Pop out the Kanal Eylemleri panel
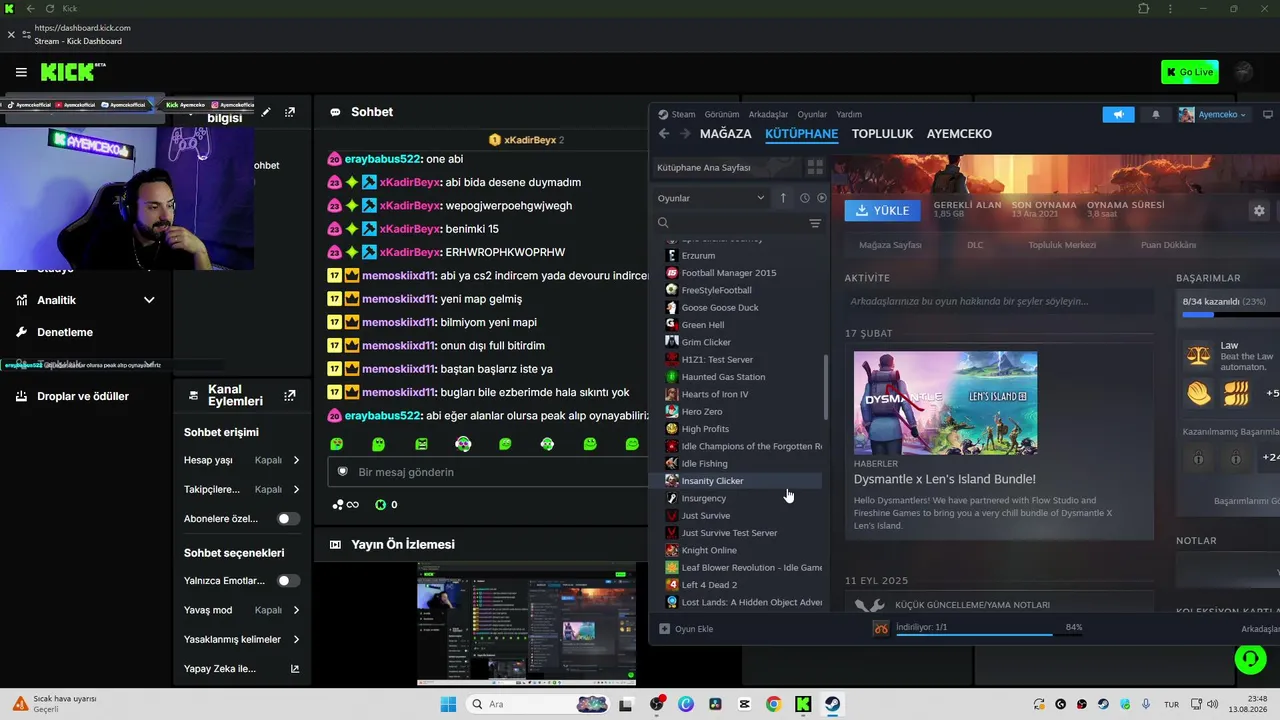The width and height of the screenshot is (1280, 720). (290, 396)
